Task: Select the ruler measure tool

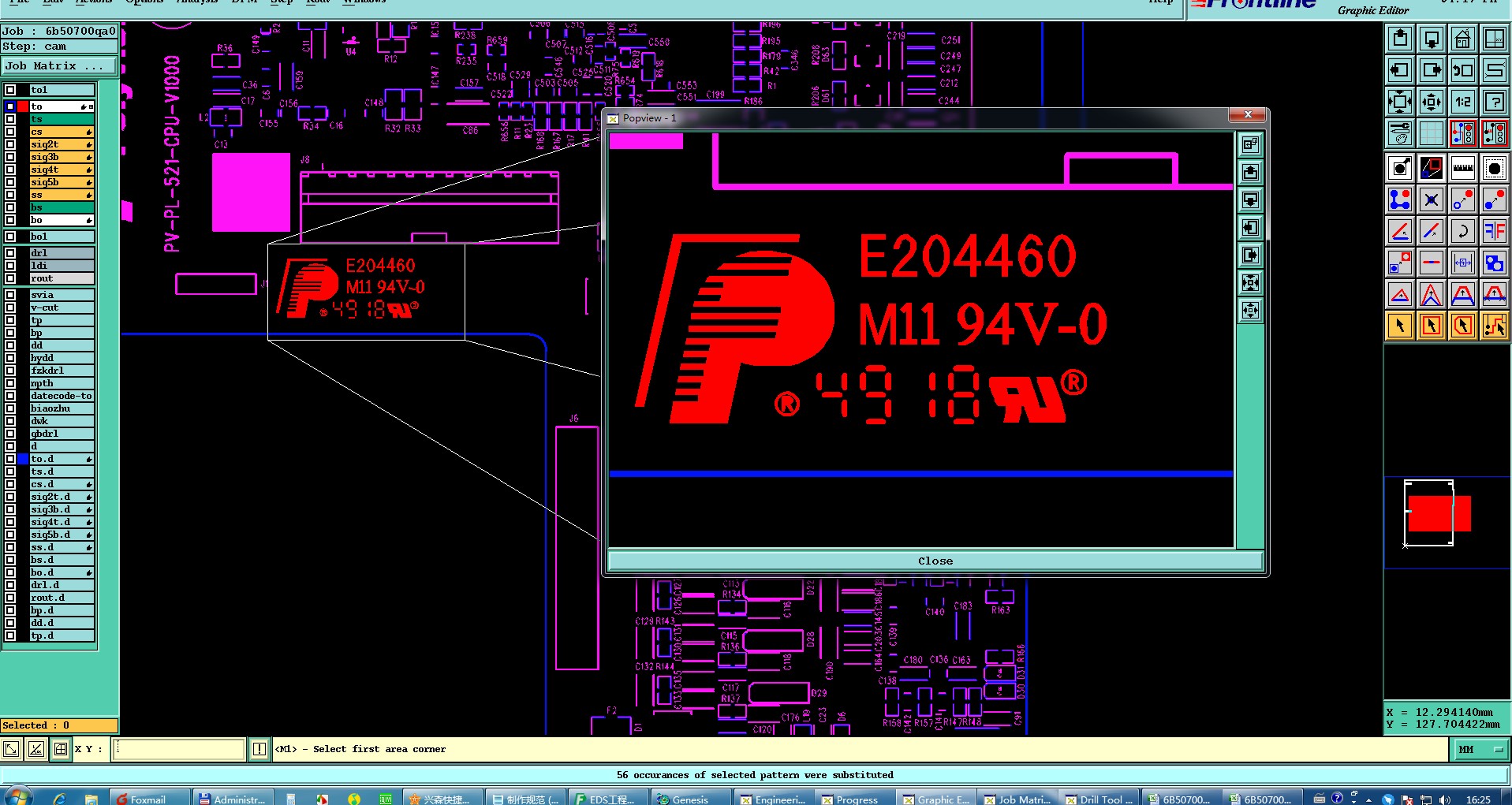Action: tap(1463, 168)
